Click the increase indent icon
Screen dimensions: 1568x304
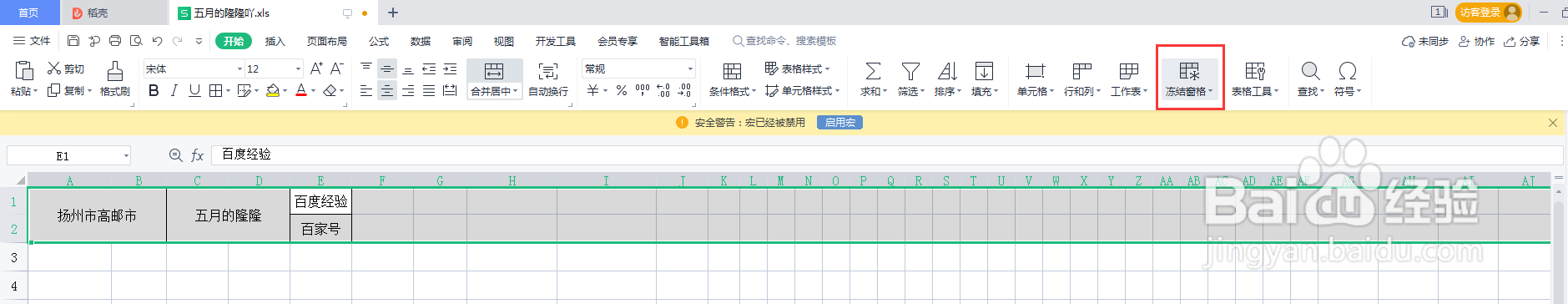tap(450, 68)
